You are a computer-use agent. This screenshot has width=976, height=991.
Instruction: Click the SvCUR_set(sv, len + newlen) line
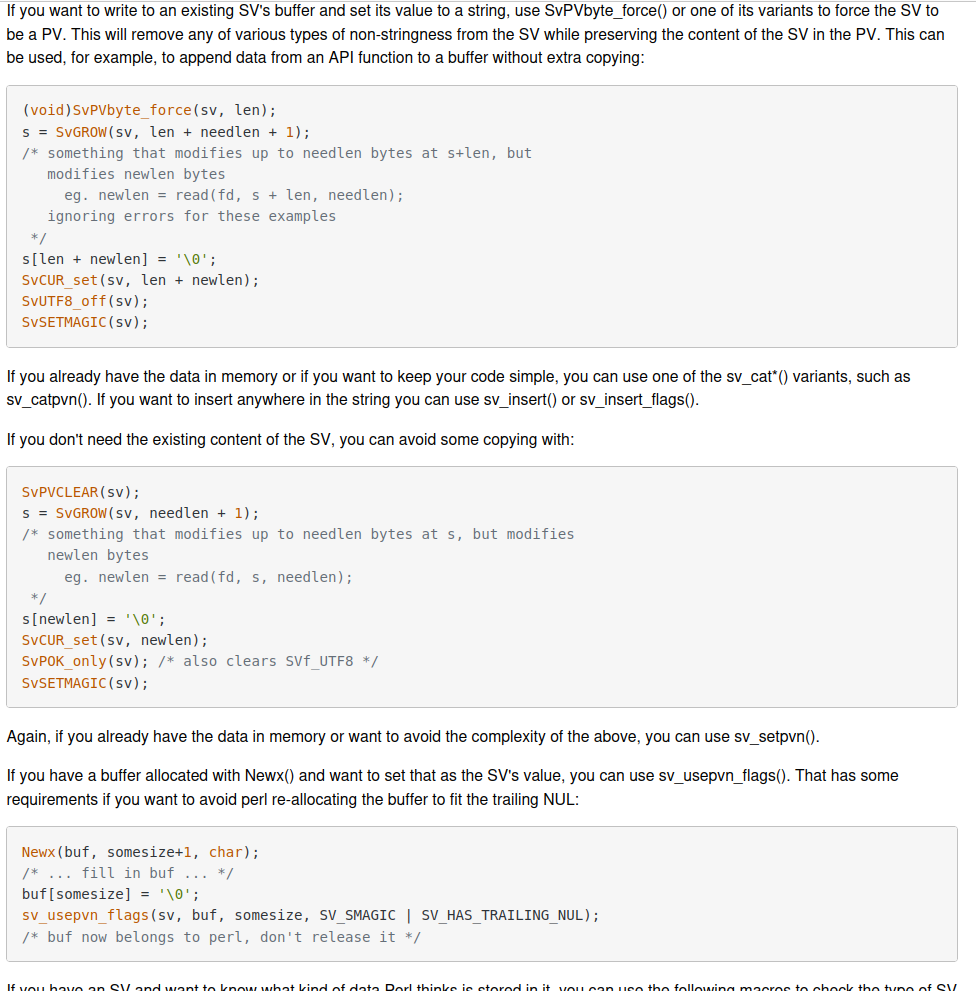(140, 280)
